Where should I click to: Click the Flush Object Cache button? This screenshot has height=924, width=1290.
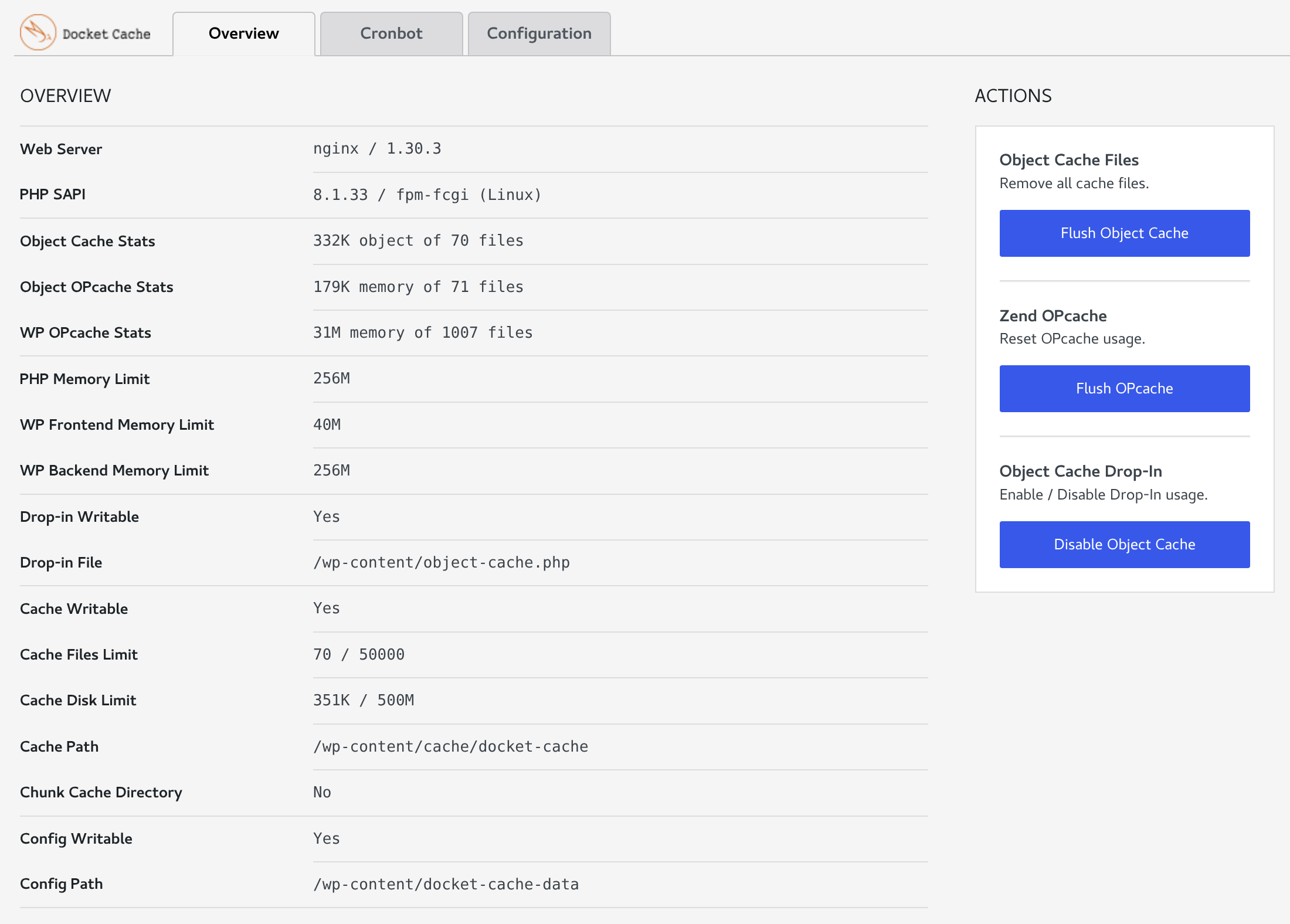[1124, 233]
